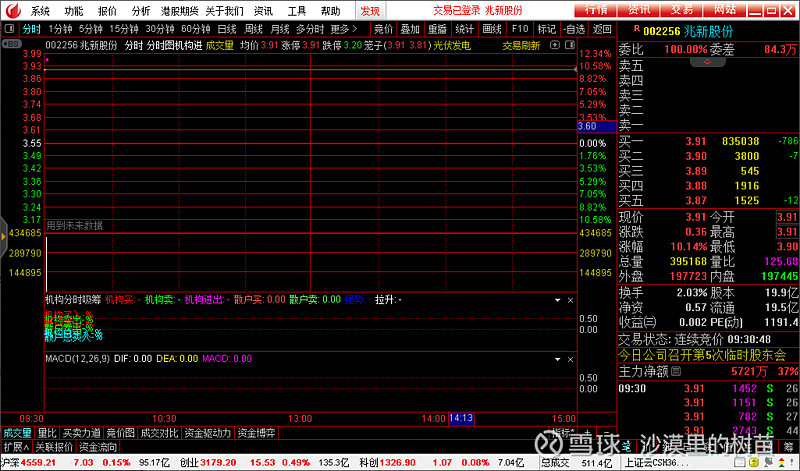
Task: Select the 60分钟 period tab
Action: pyautogui.click(x=196, y=29)
